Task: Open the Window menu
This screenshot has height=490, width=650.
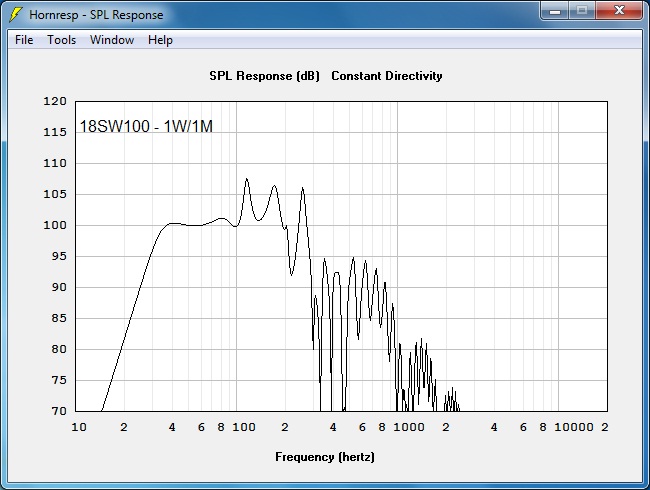Action: 112,40
